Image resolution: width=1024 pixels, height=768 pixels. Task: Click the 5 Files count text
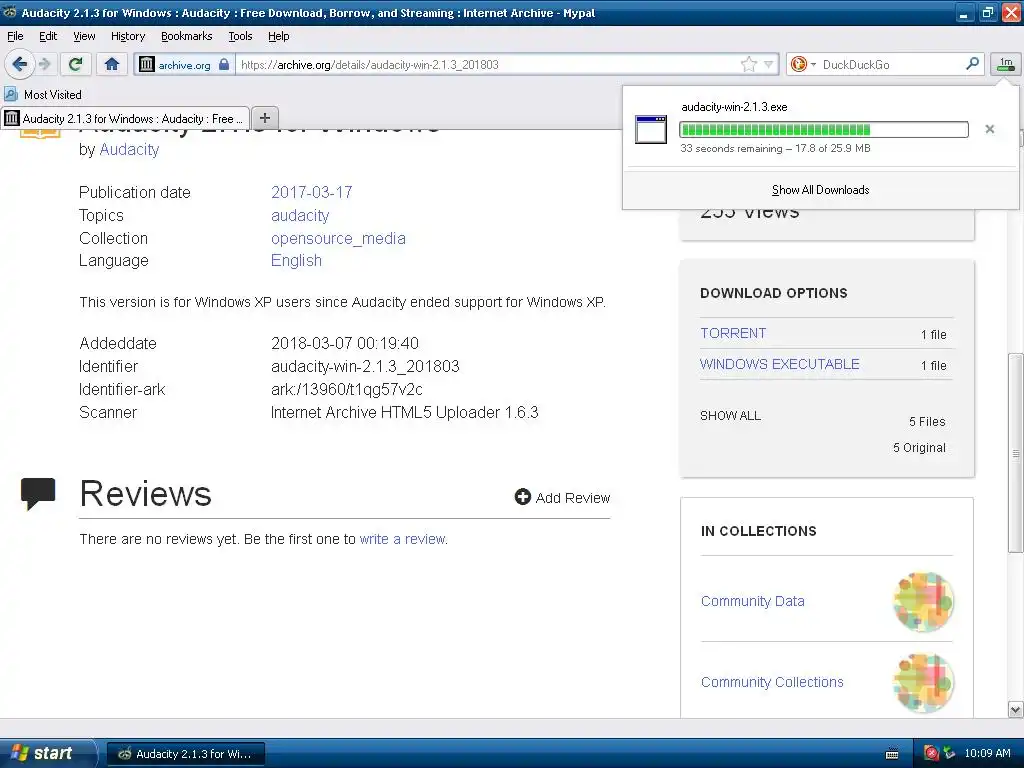click(927, 421)
